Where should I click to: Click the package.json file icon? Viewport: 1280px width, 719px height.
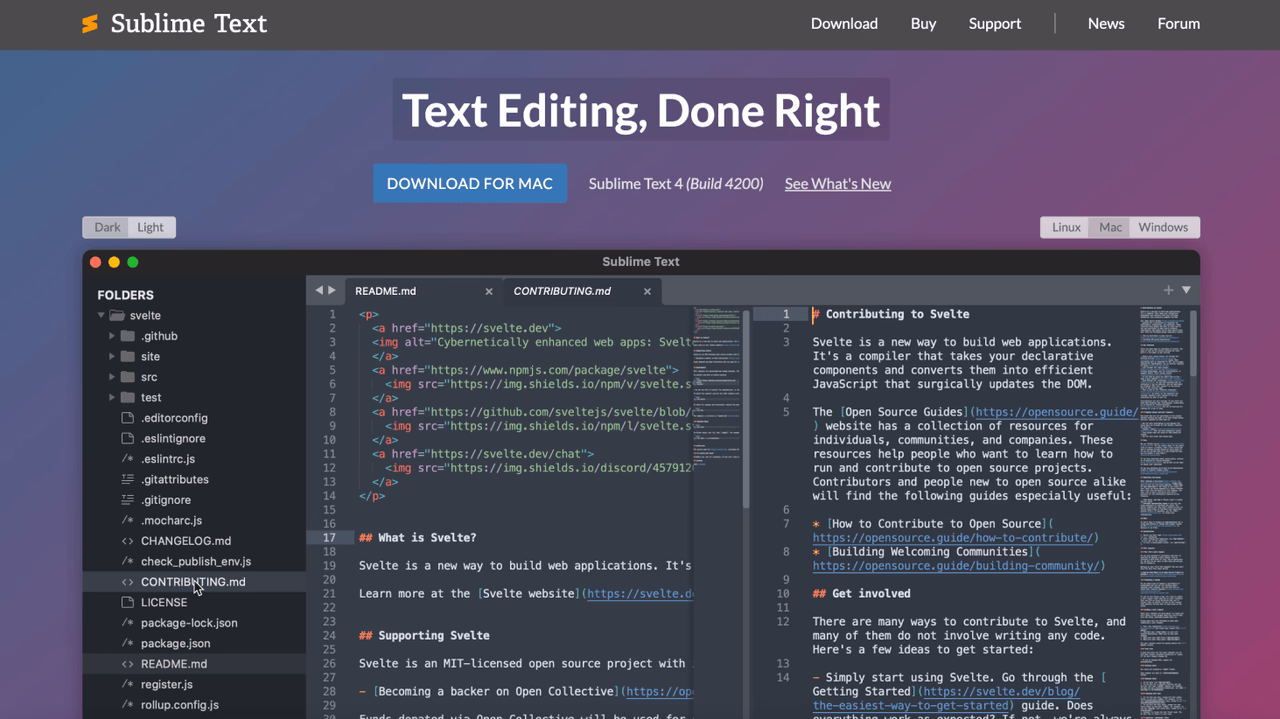(x=127, y=643)
